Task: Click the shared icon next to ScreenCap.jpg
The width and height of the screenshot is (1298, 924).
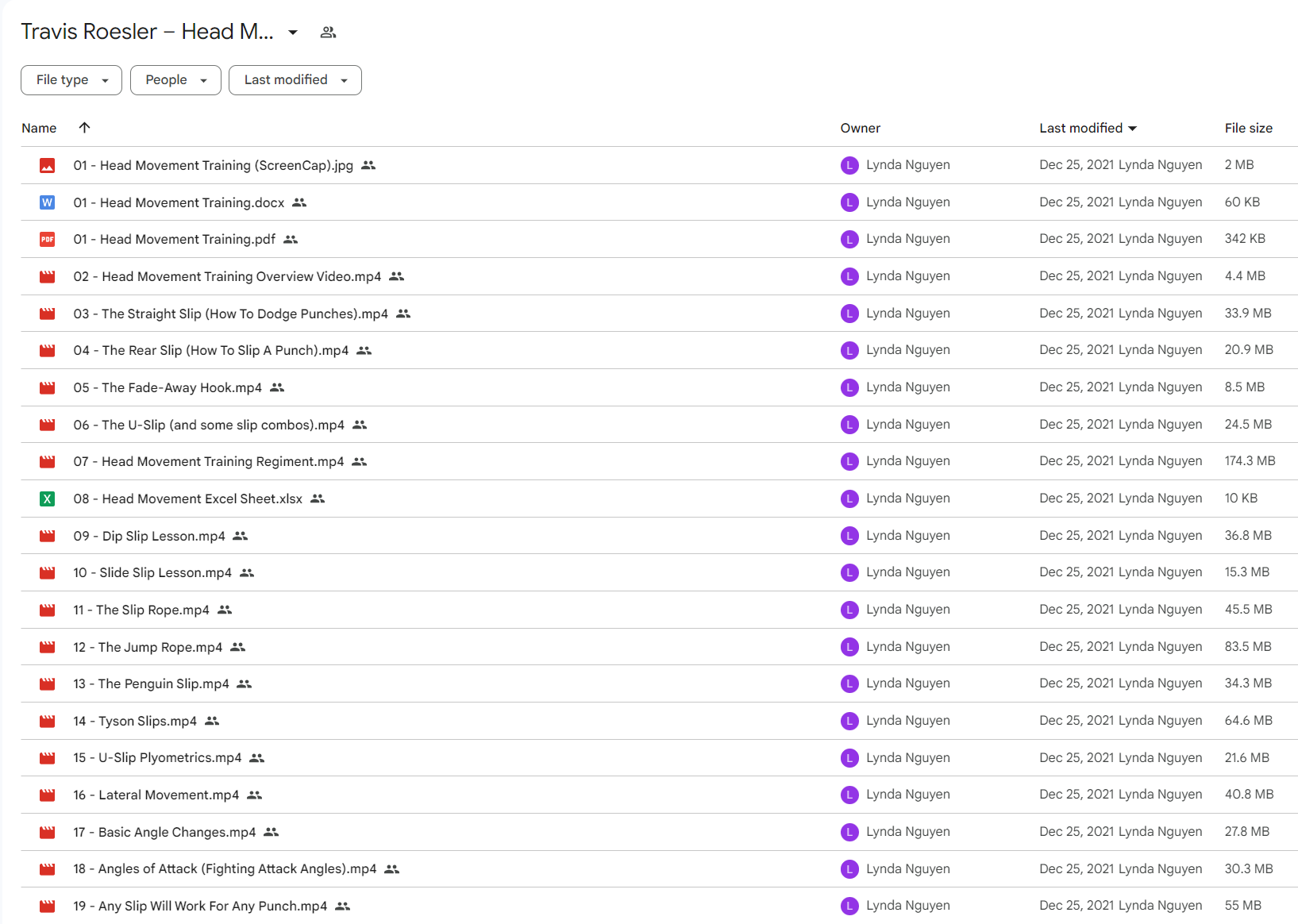Action: coord(368,165)
